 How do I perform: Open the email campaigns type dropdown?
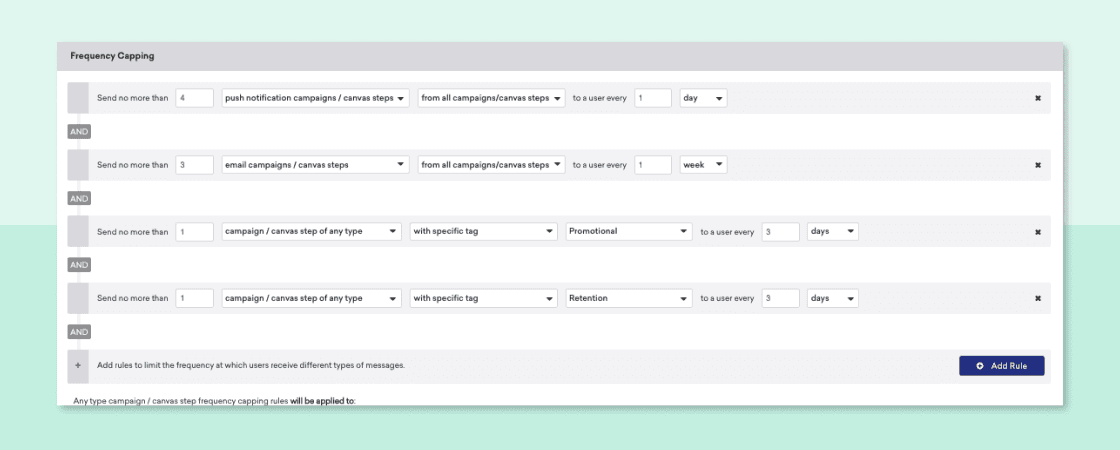[x=315, y=165]
